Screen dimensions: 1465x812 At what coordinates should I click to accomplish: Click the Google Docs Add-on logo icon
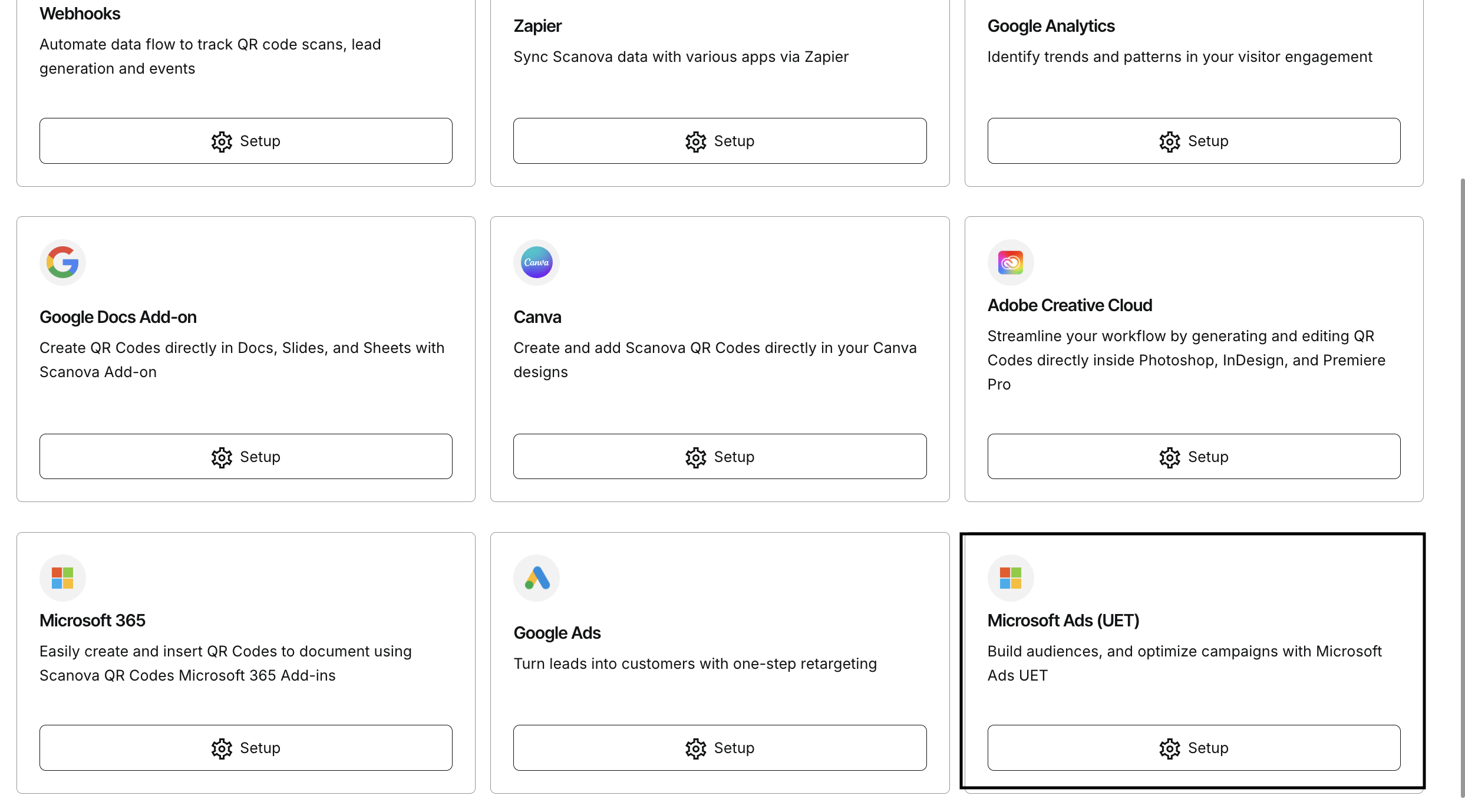(62, 262)
